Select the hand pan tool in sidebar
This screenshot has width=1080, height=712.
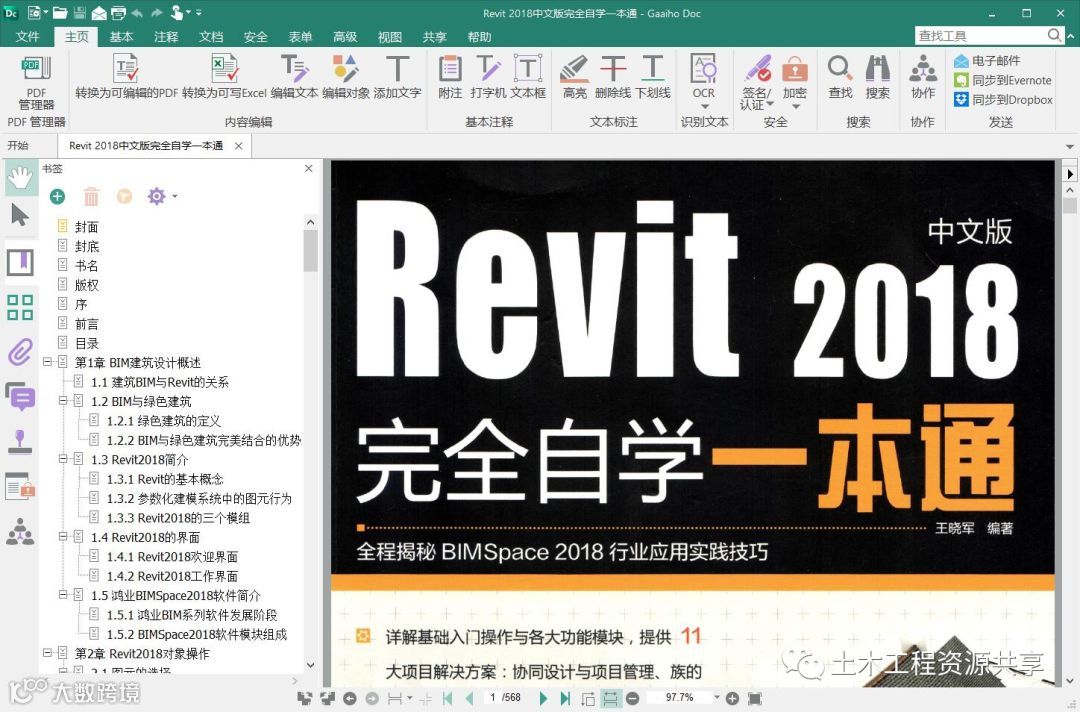click(21, 177)
